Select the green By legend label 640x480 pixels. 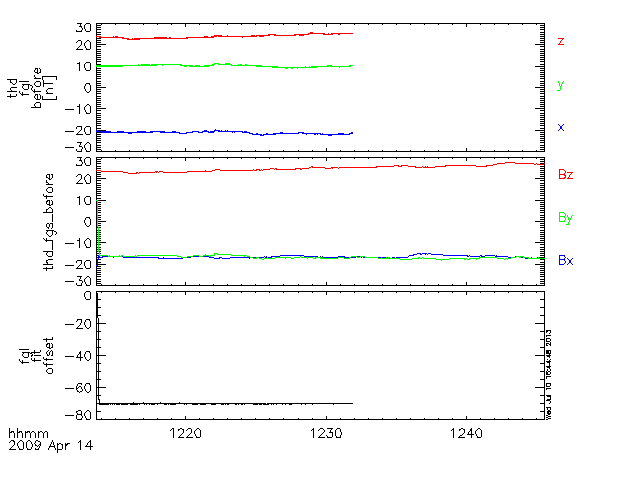tap(566, 218)
